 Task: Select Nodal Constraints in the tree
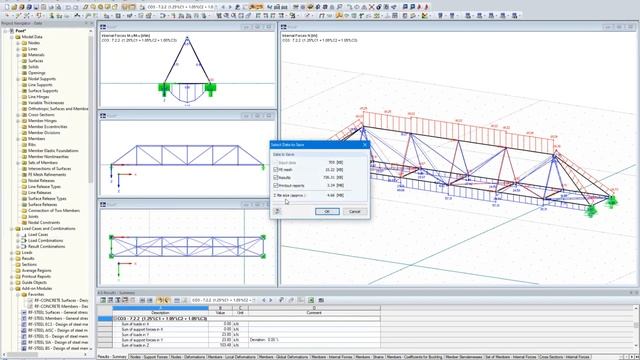[x=44, y=222]
